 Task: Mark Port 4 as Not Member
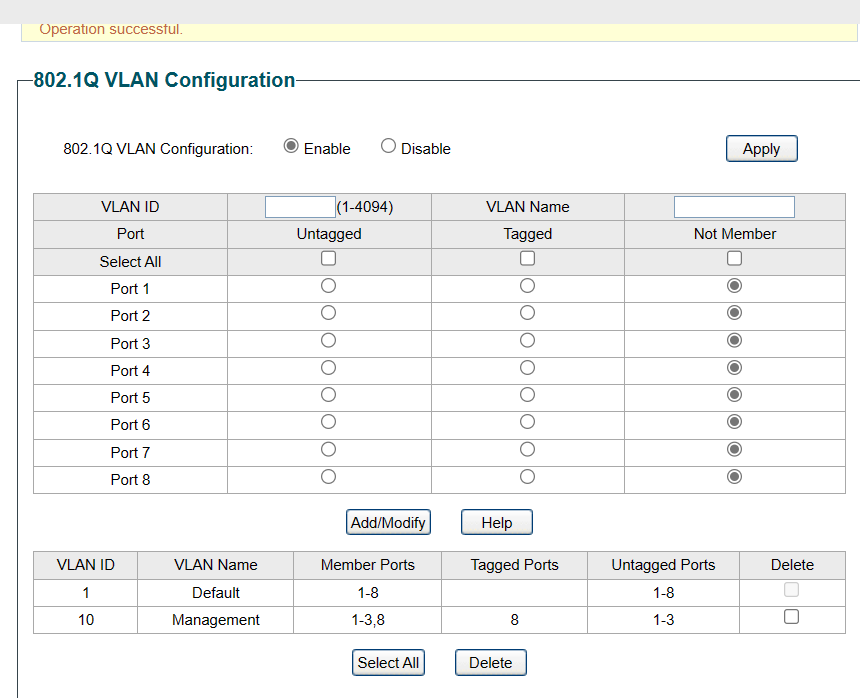pos(735,368)
